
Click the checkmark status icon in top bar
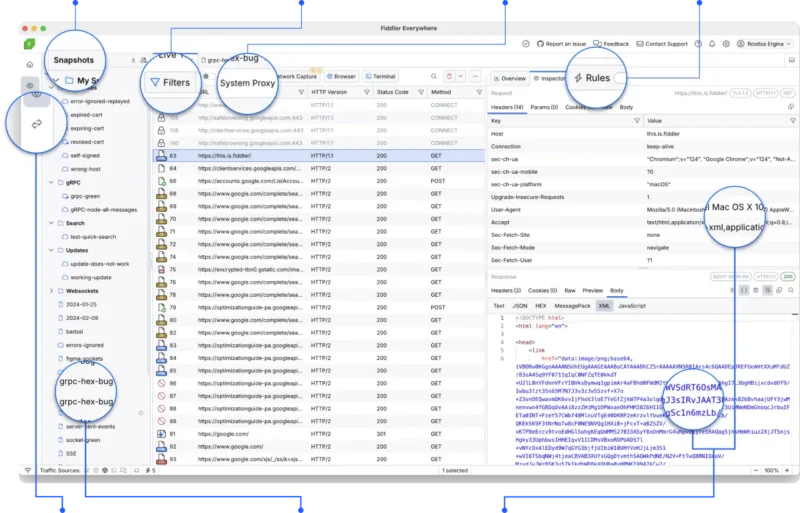tap(526, 44)
